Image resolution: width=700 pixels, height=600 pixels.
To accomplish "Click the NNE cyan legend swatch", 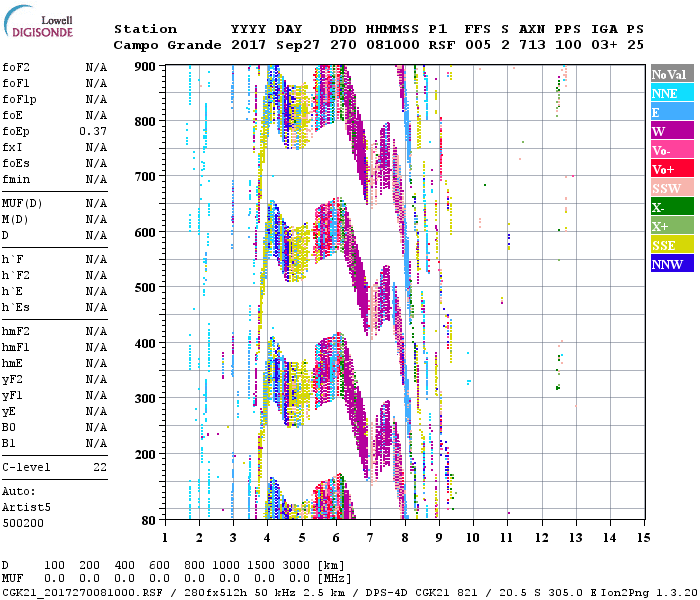I will coord(672,93).
